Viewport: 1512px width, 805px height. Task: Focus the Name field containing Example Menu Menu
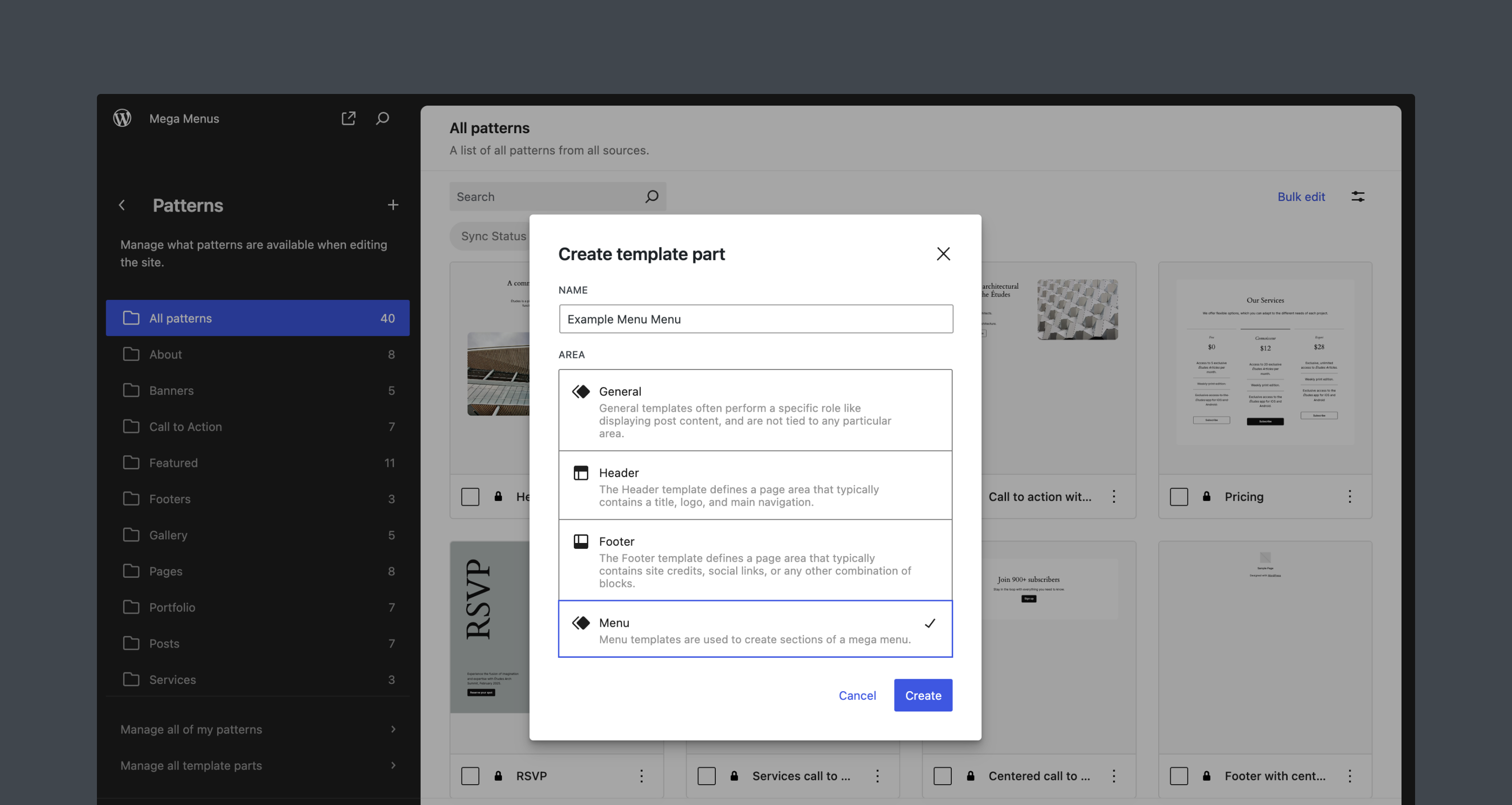pyautogui.click(x=756, y=319)
